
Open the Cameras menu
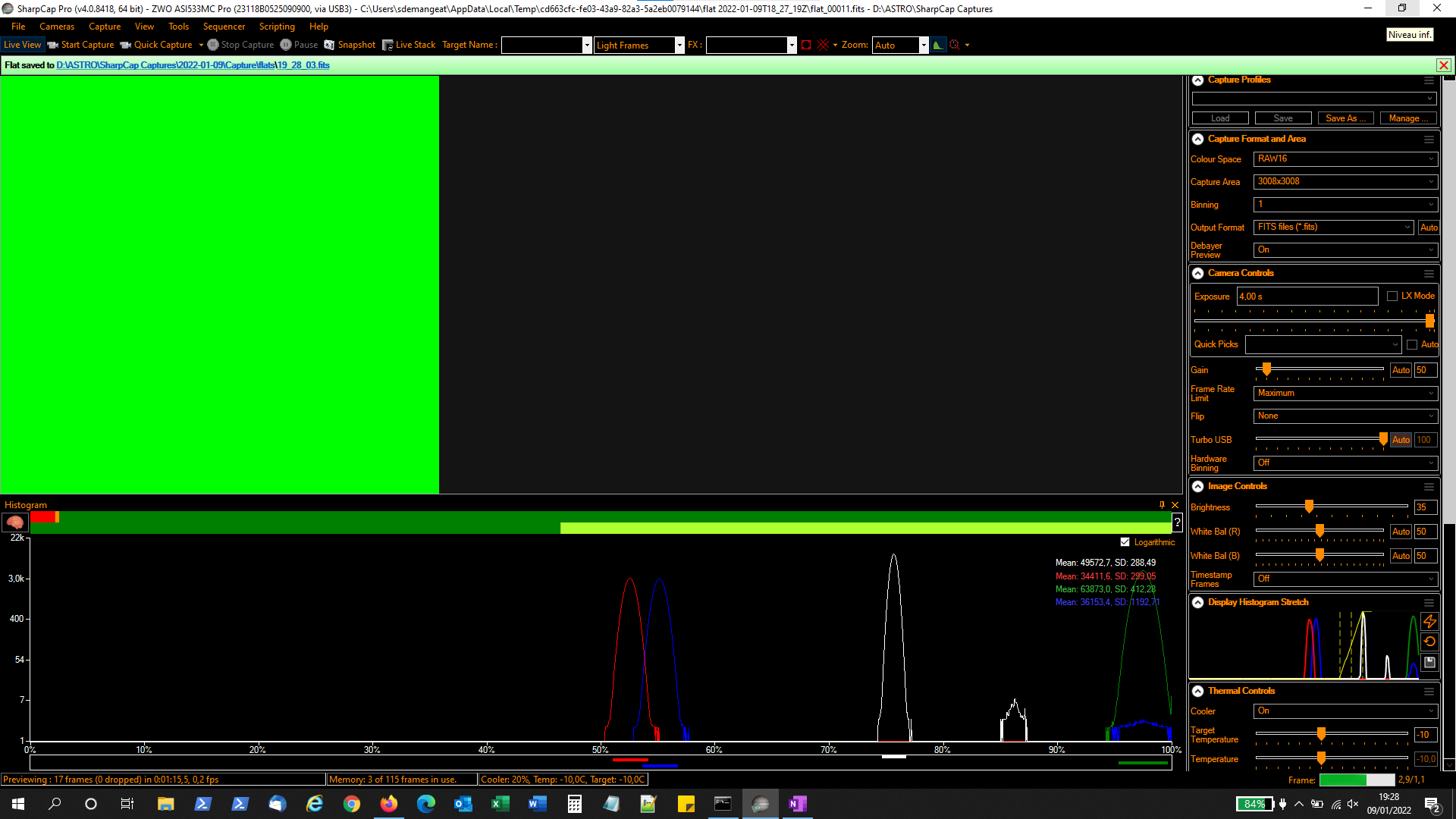(57, 27)
